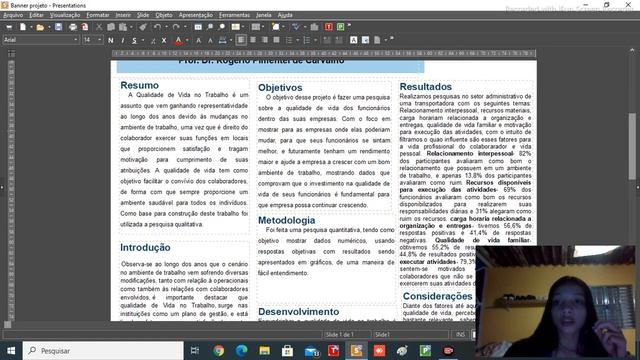The width and height of the screenshot is (640, 360).
Task: Open the Editar menu
Action: 36,15
